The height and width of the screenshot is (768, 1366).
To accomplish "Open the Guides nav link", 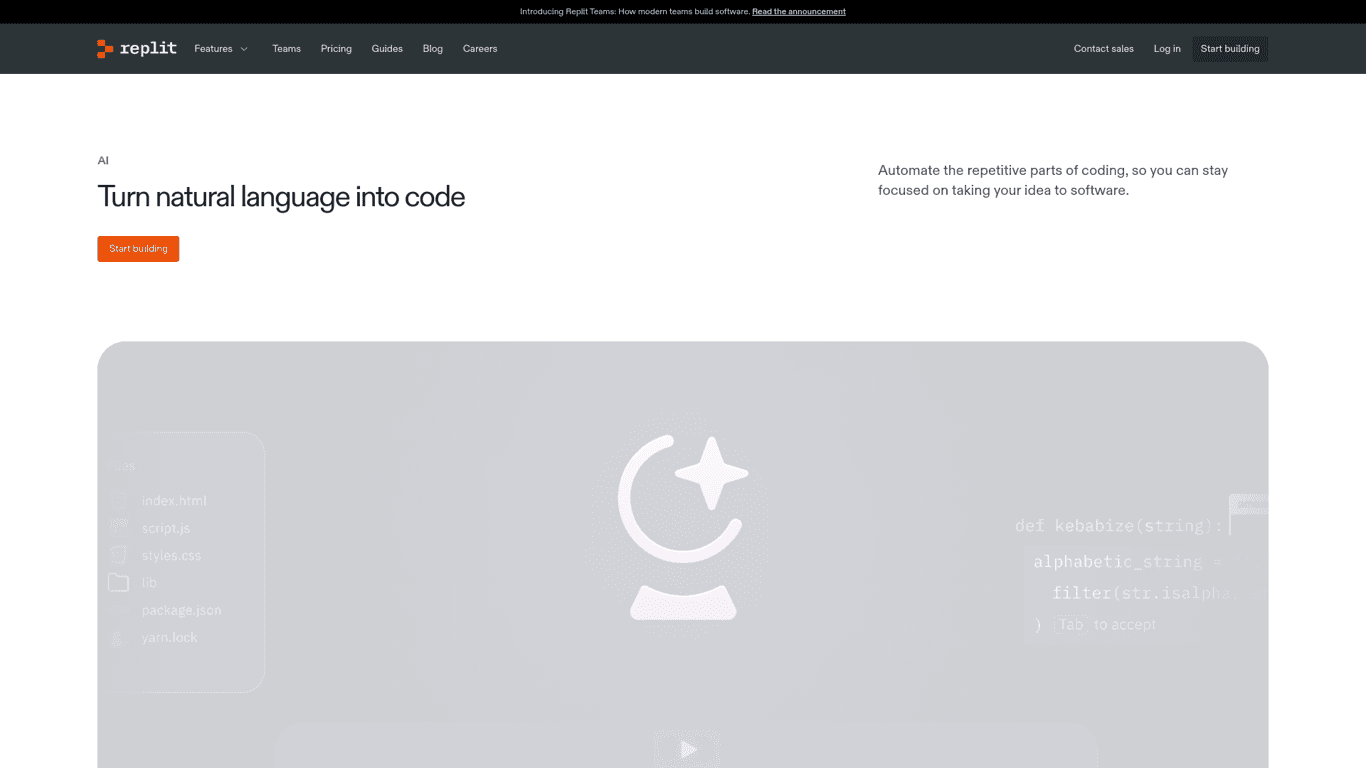I will [x=387, y=49].
